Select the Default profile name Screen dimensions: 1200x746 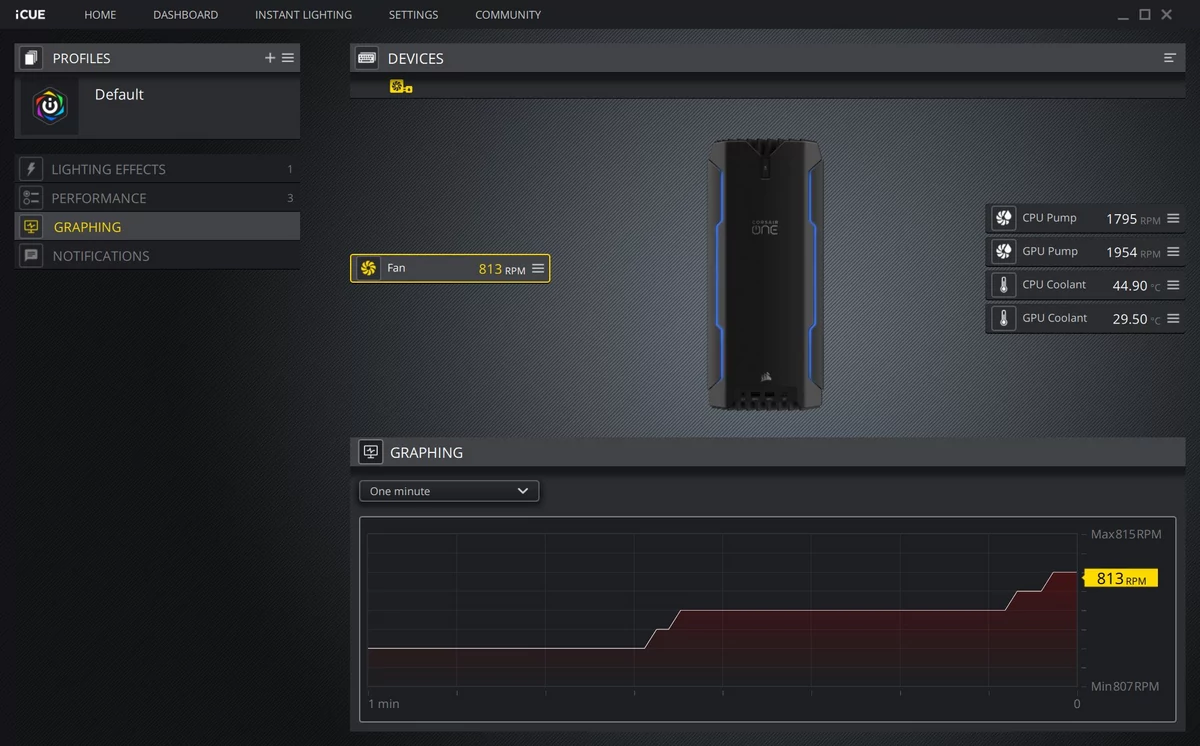[x=119, y=94]
